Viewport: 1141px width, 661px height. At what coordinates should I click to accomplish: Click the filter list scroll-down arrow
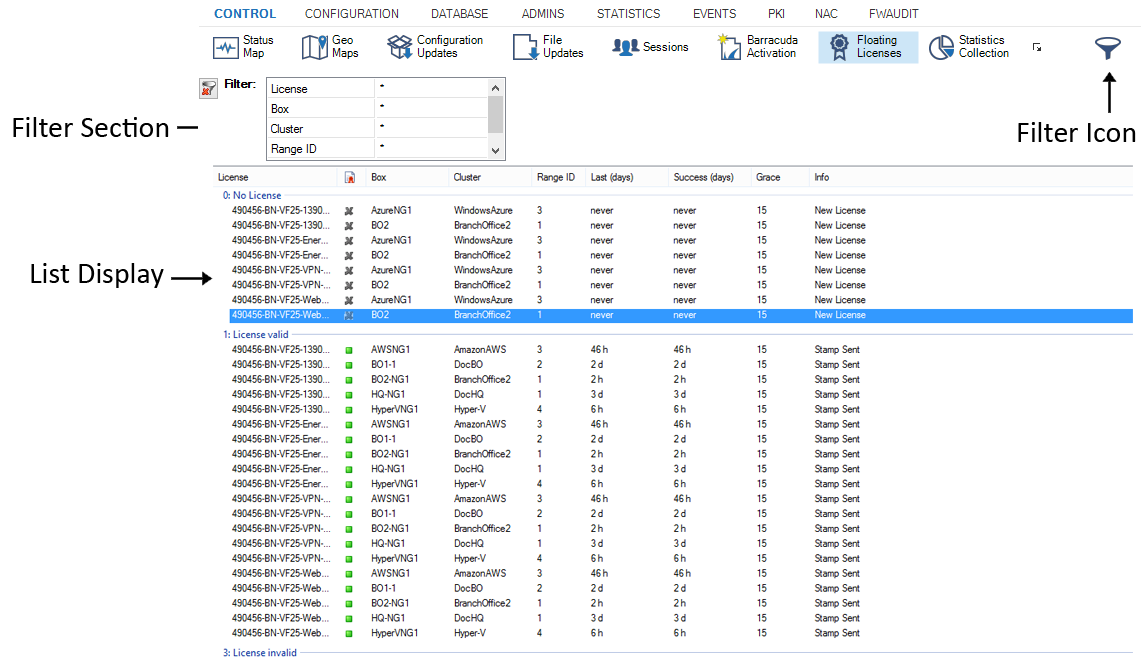click(496, 151)
